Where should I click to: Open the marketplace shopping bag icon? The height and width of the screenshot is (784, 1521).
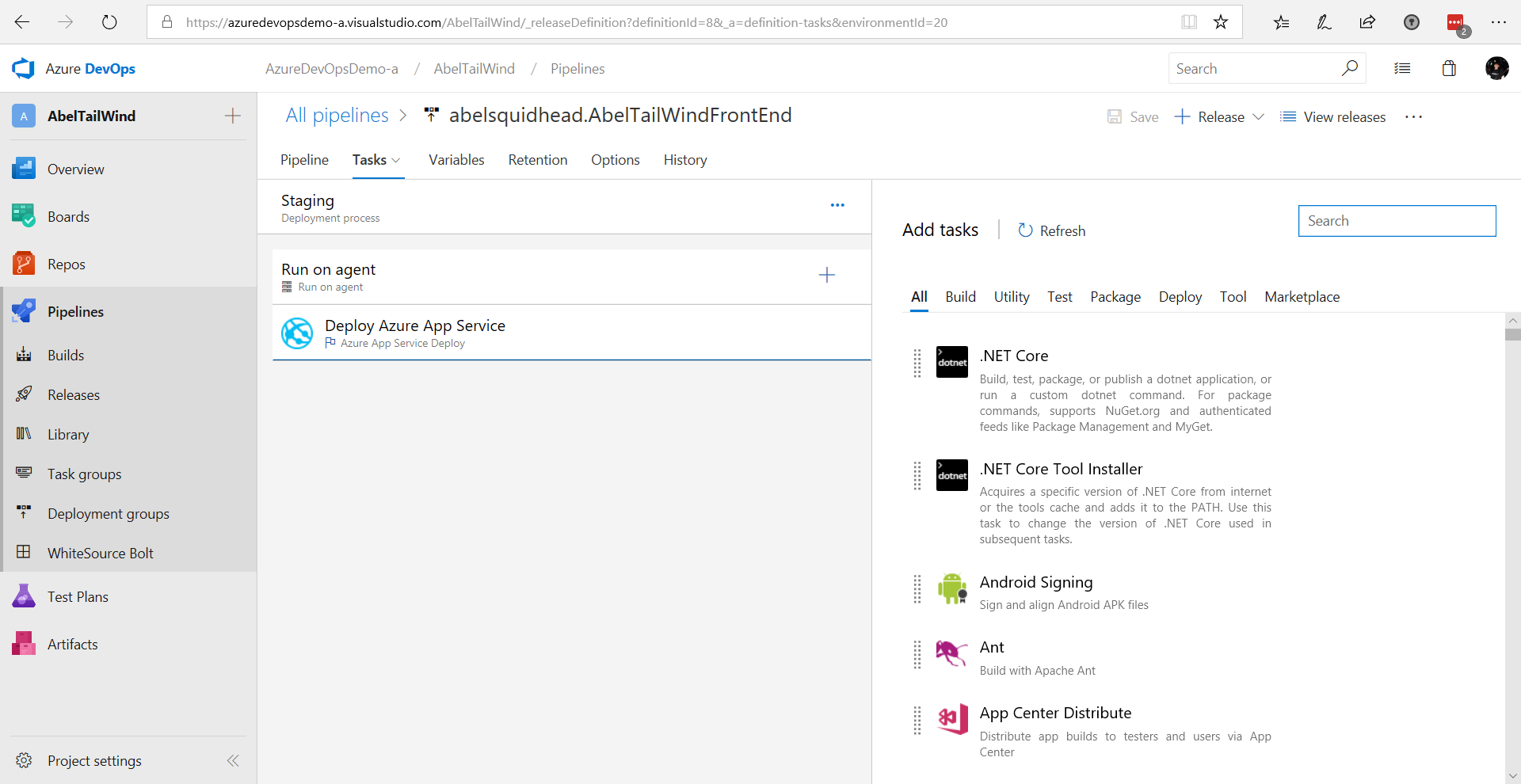click(1449, 68)
